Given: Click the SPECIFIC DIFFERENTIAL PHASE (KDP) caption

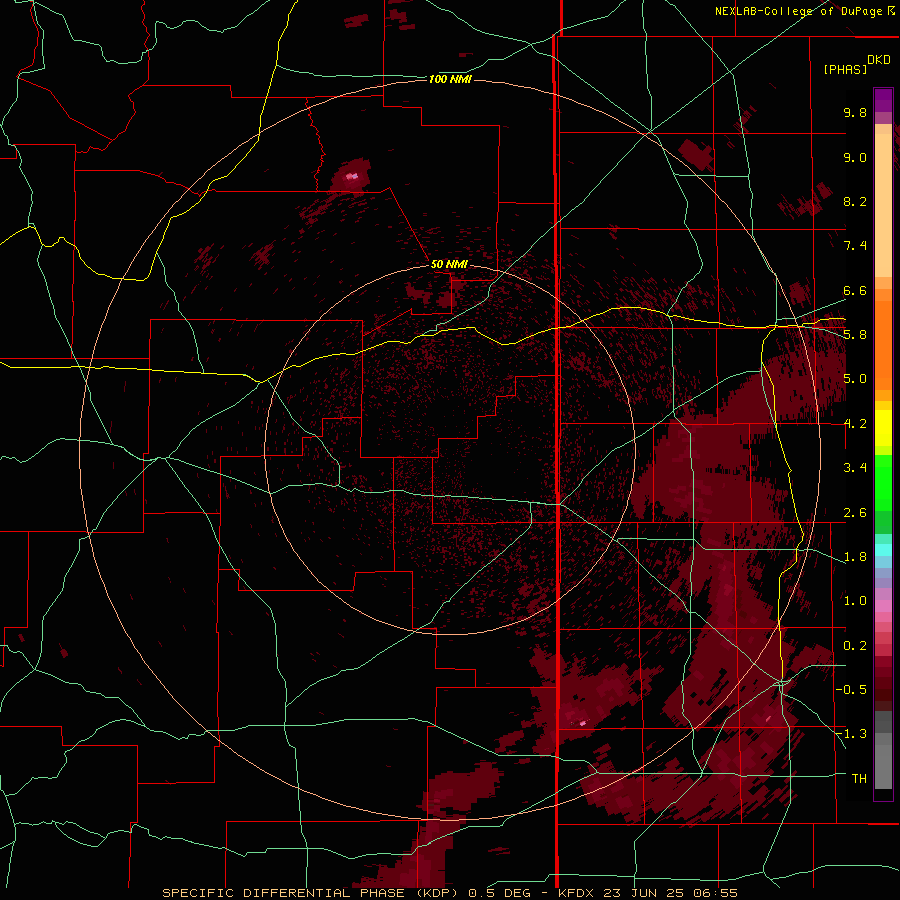Looking at the screenshot, I should pos(310,893).
